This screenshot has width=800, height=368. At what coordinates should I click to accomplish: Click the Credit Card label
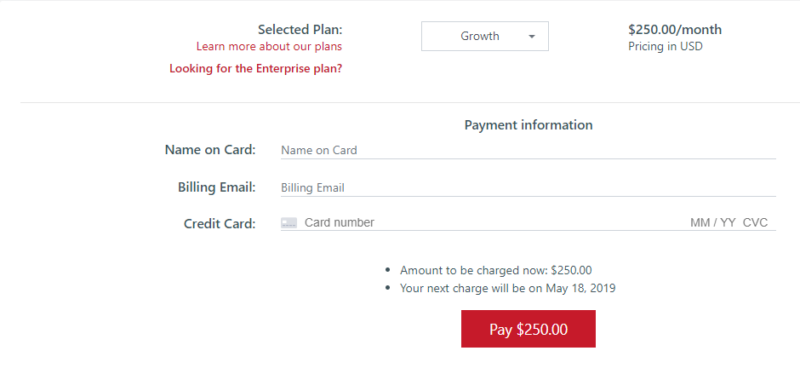(220, 224)
